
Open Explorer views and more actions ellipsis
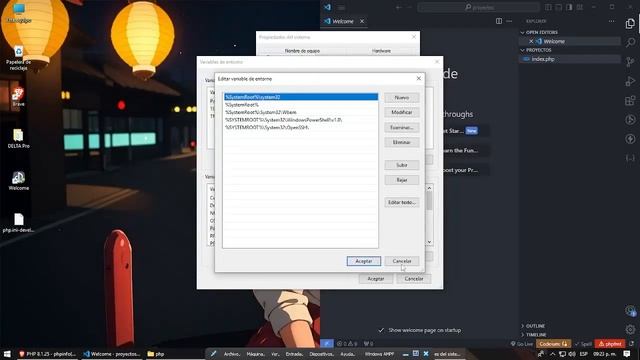(611, 21)
